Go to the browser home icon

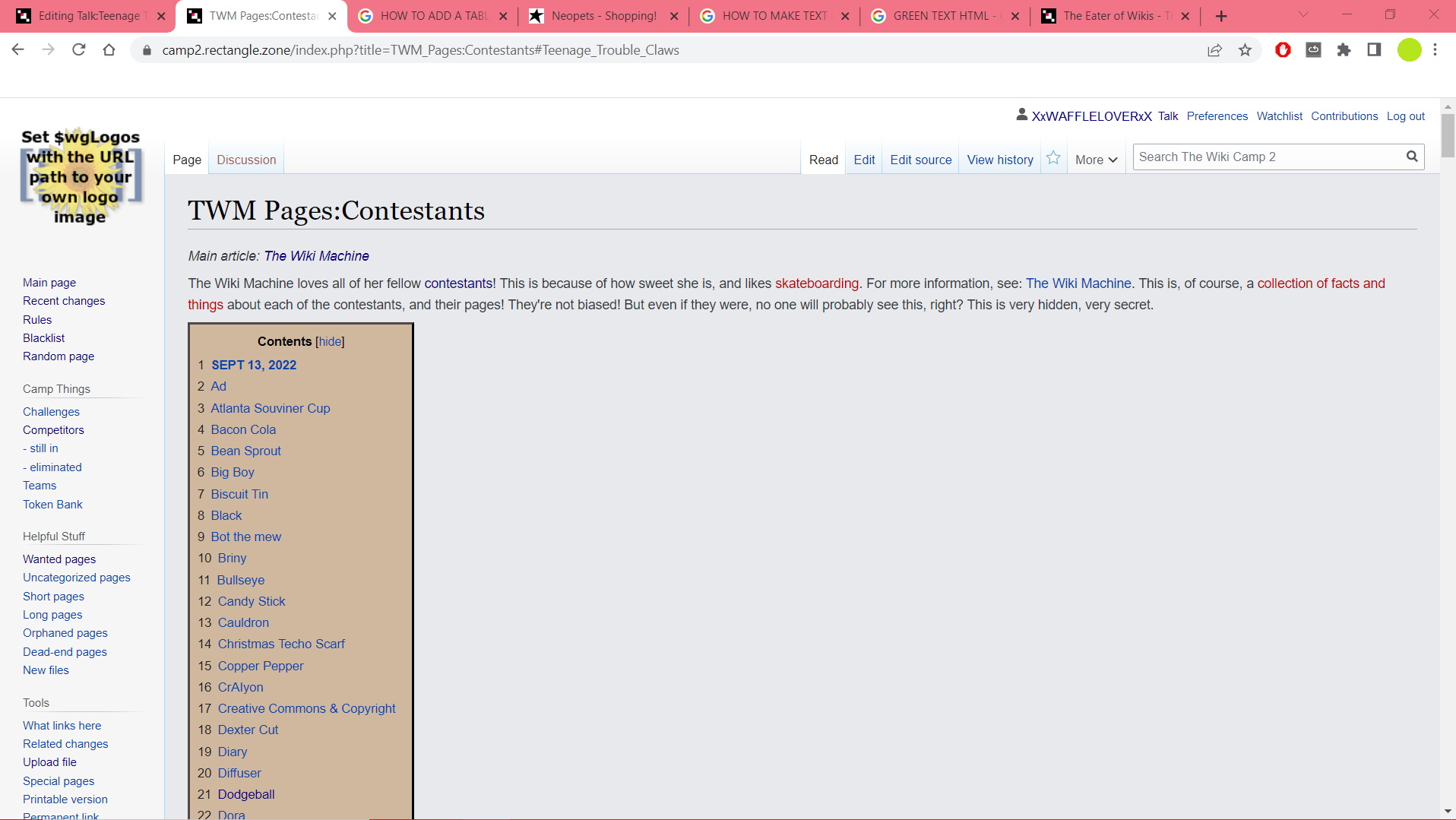click(109, 50)
